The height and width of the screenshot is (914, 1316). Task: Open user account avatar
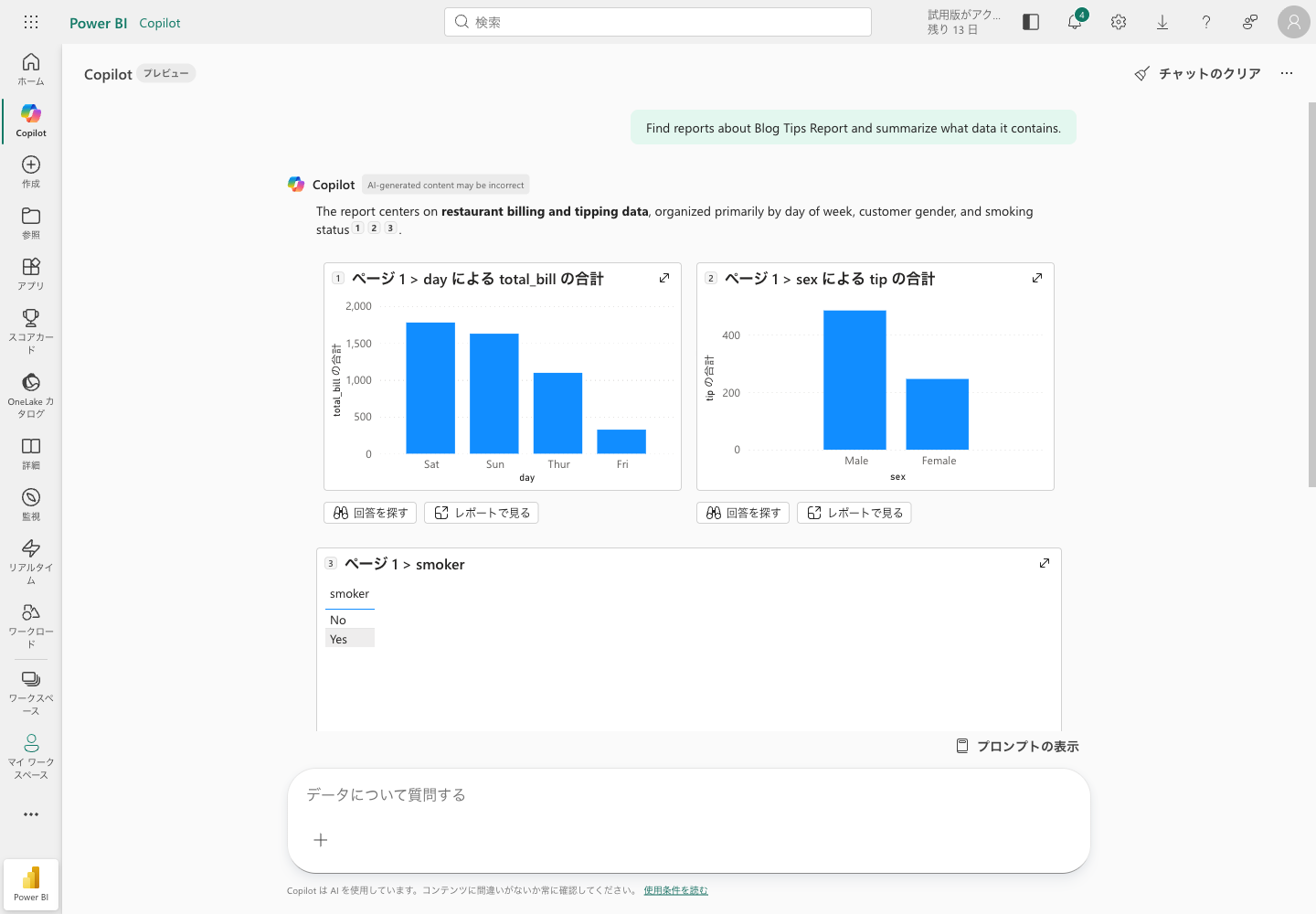click(x=1294, y=22)
